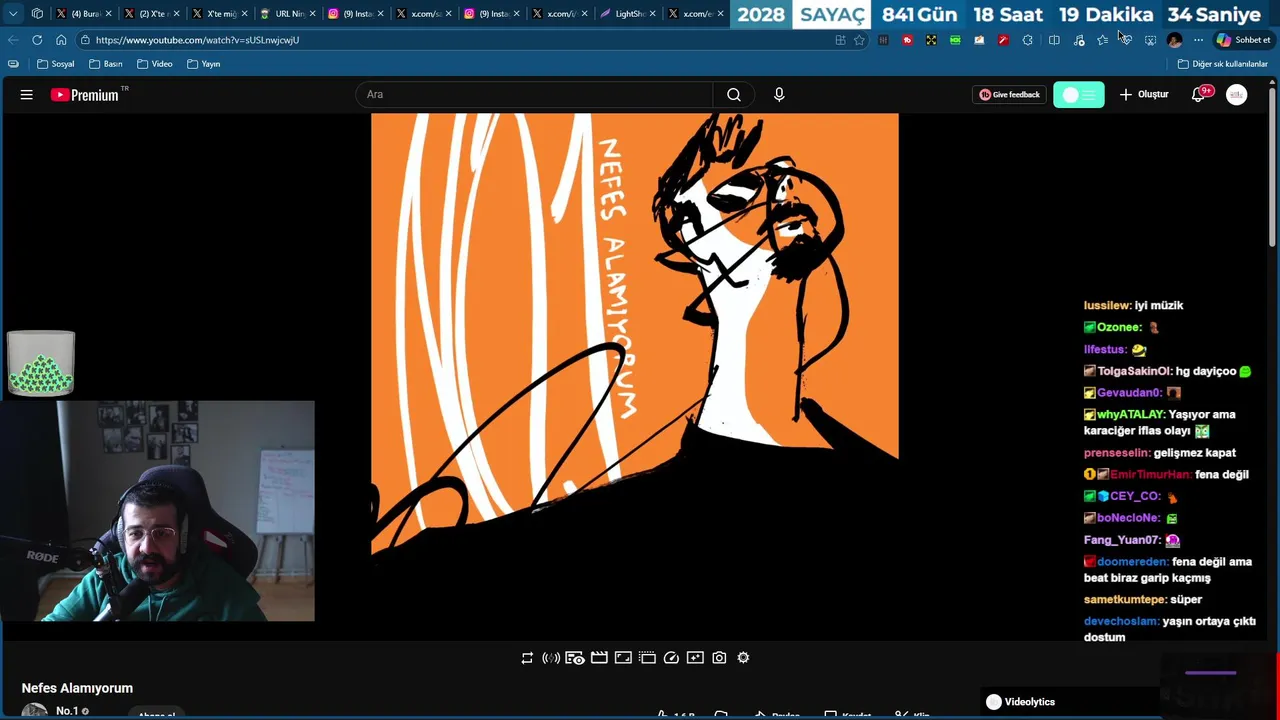Click the screen-with-eye icon under the video
Viewport: 1280px width, 720px height.
575,658
